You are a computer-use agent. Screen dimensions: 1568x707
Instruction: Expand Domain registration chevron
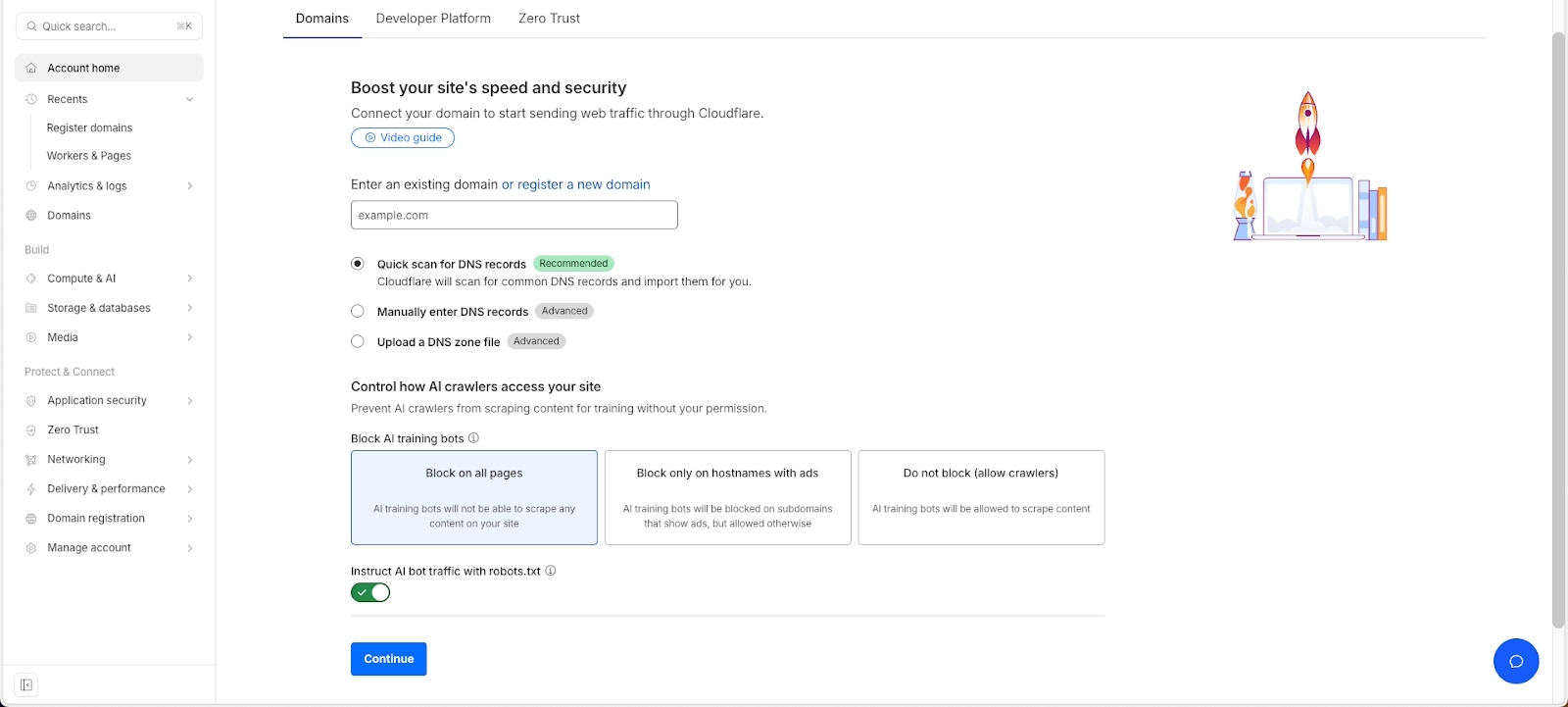pyautogui.click(x=189, y=519)
